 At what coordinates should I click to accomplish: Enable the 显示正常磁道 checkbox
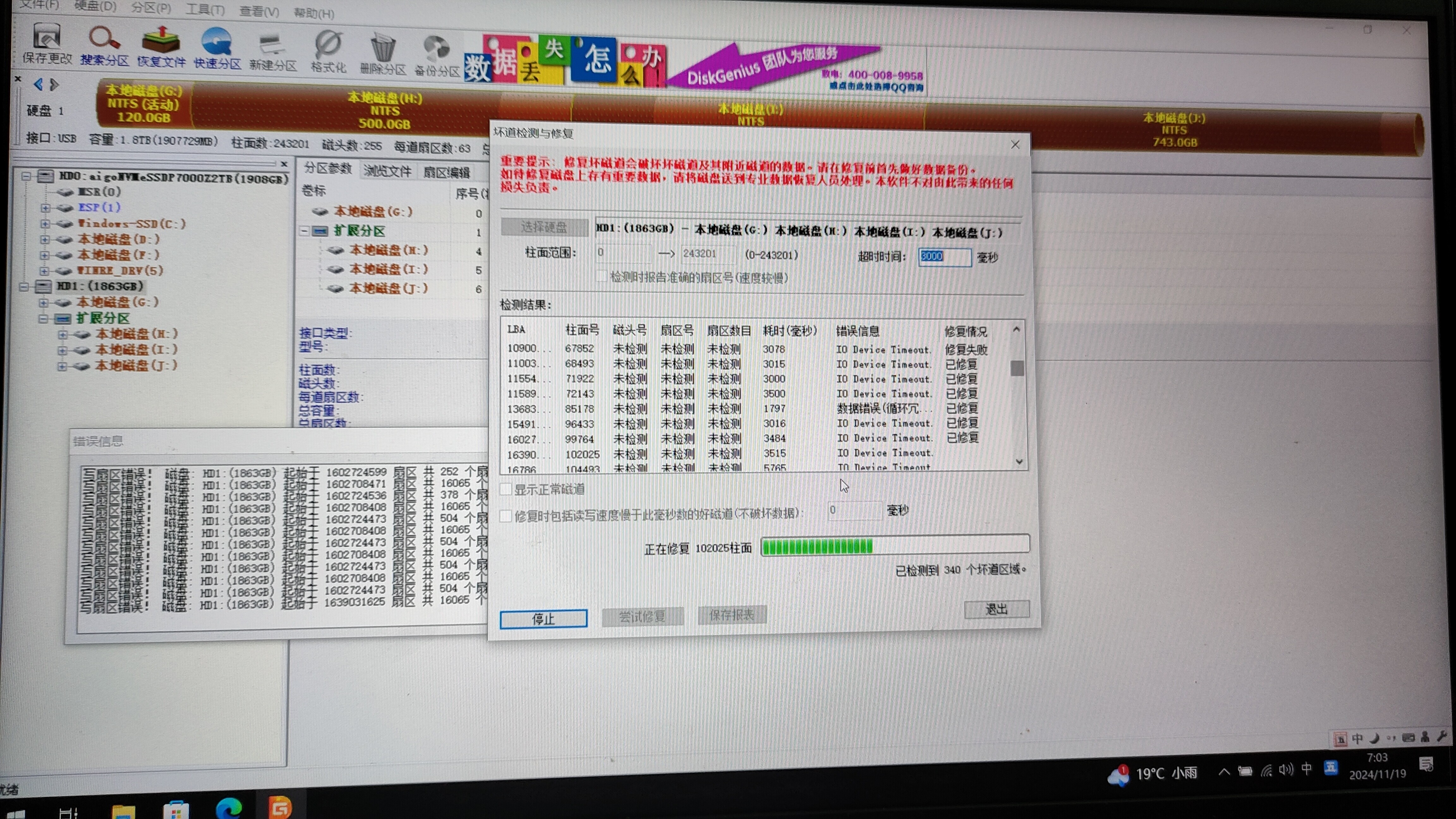pyautogui.click(x=506, y=489)
